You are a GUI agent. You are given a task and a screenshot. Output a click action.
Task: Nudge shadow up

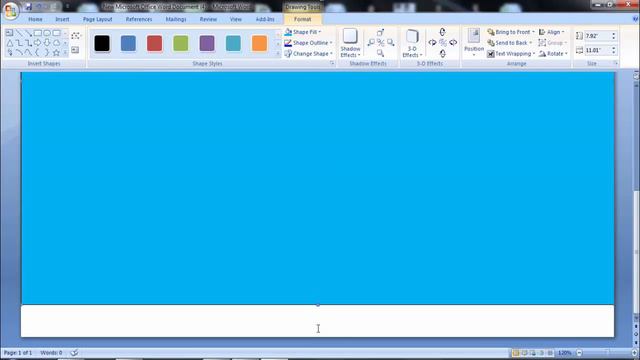tap(380, 32)
